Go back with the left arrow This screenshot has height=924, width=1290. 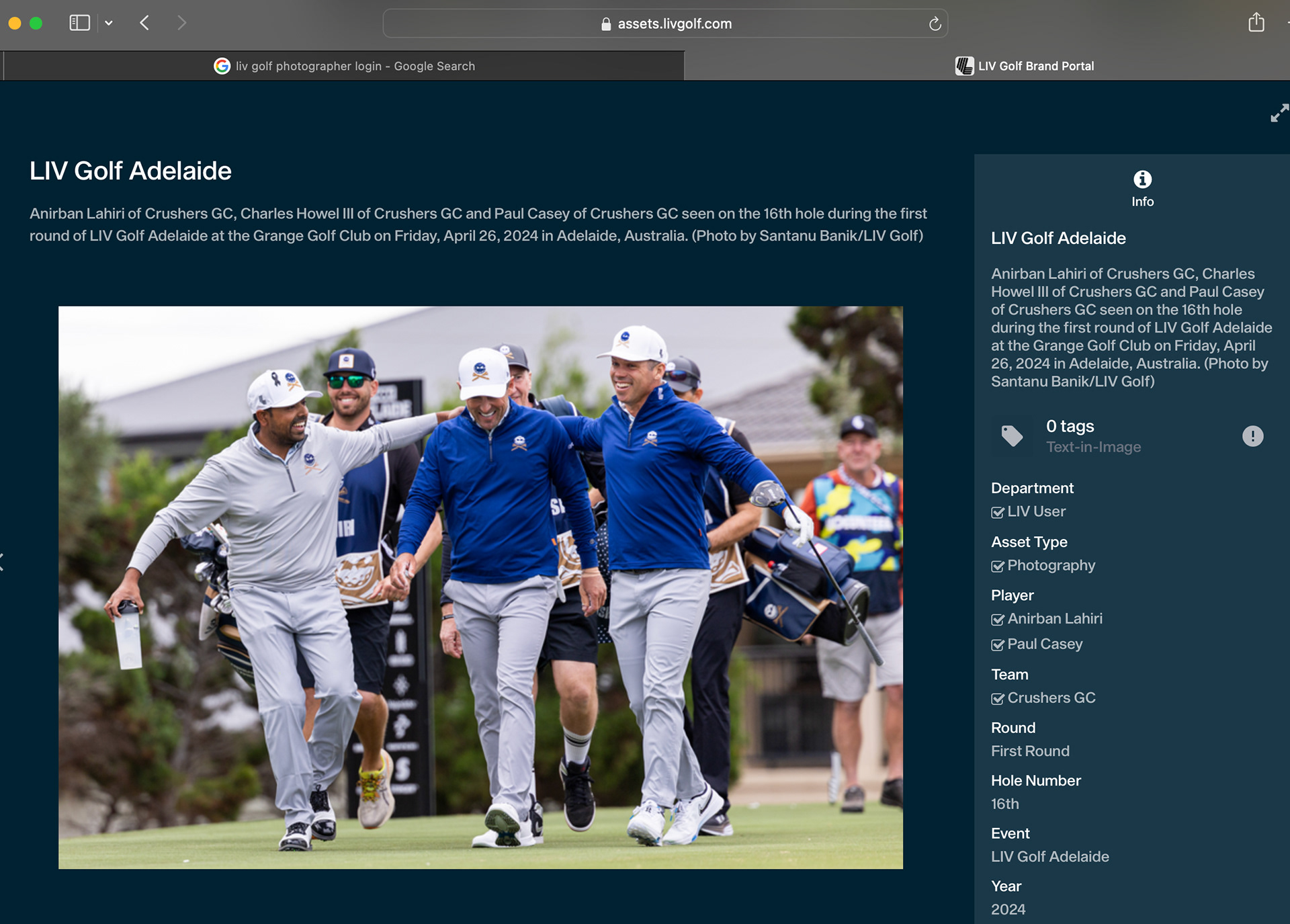144,24
